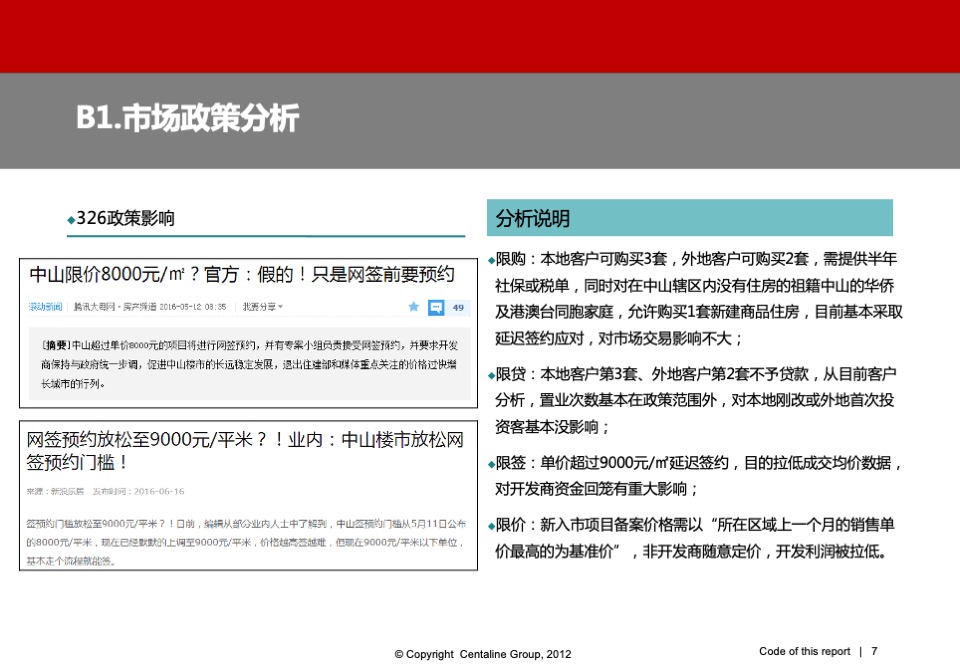The image size is (960, 665).
Task: Click the red diamond icon before 限贷
Action: pos(490,375)
